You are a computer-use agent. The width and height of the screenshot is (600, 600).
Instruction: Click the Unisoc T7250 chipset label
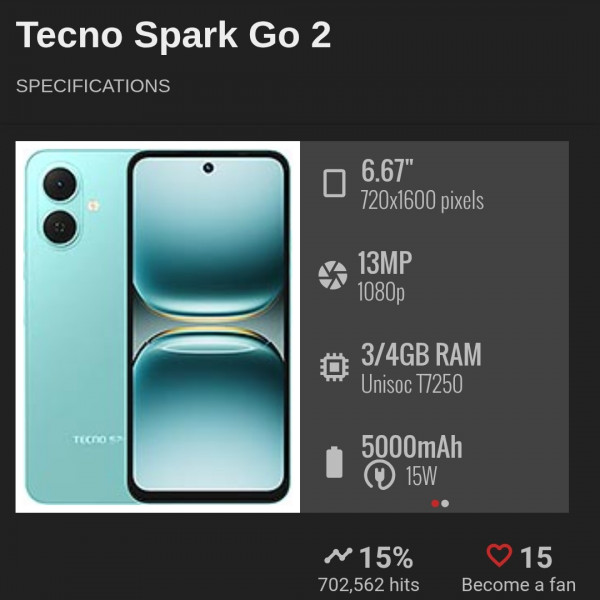(411, 383)
